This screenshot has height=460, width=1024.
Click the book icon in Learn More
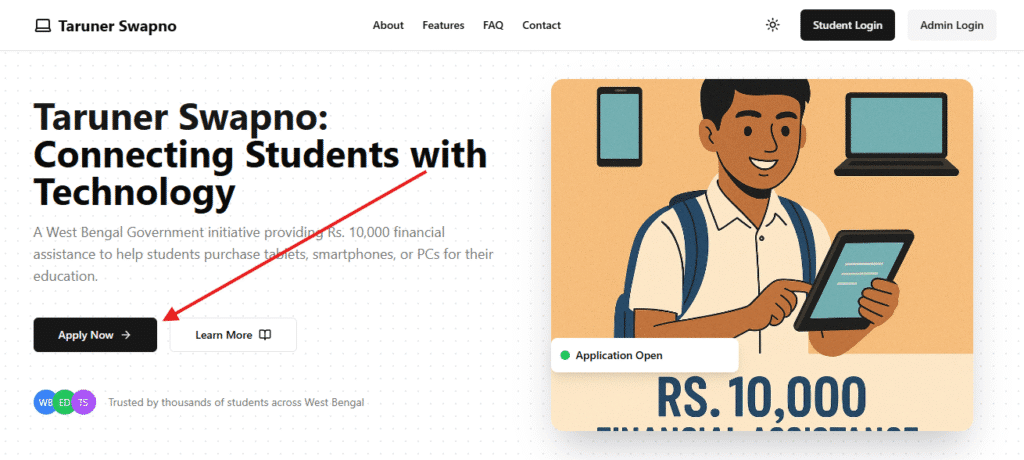click(265, 335)
